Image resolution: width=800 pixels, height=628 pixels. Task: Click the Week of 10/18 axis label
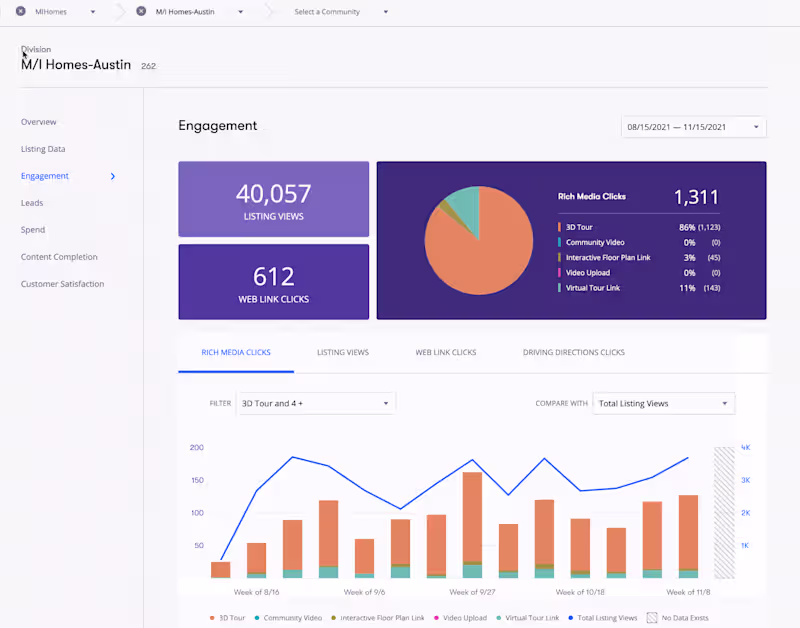(580, 592)
